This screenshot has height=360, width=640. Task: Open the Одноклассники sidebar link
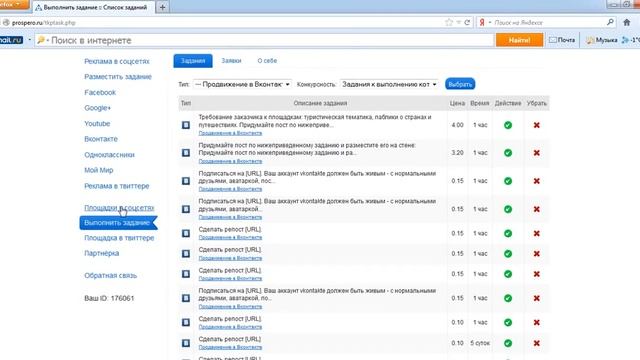tap(109, 155)
